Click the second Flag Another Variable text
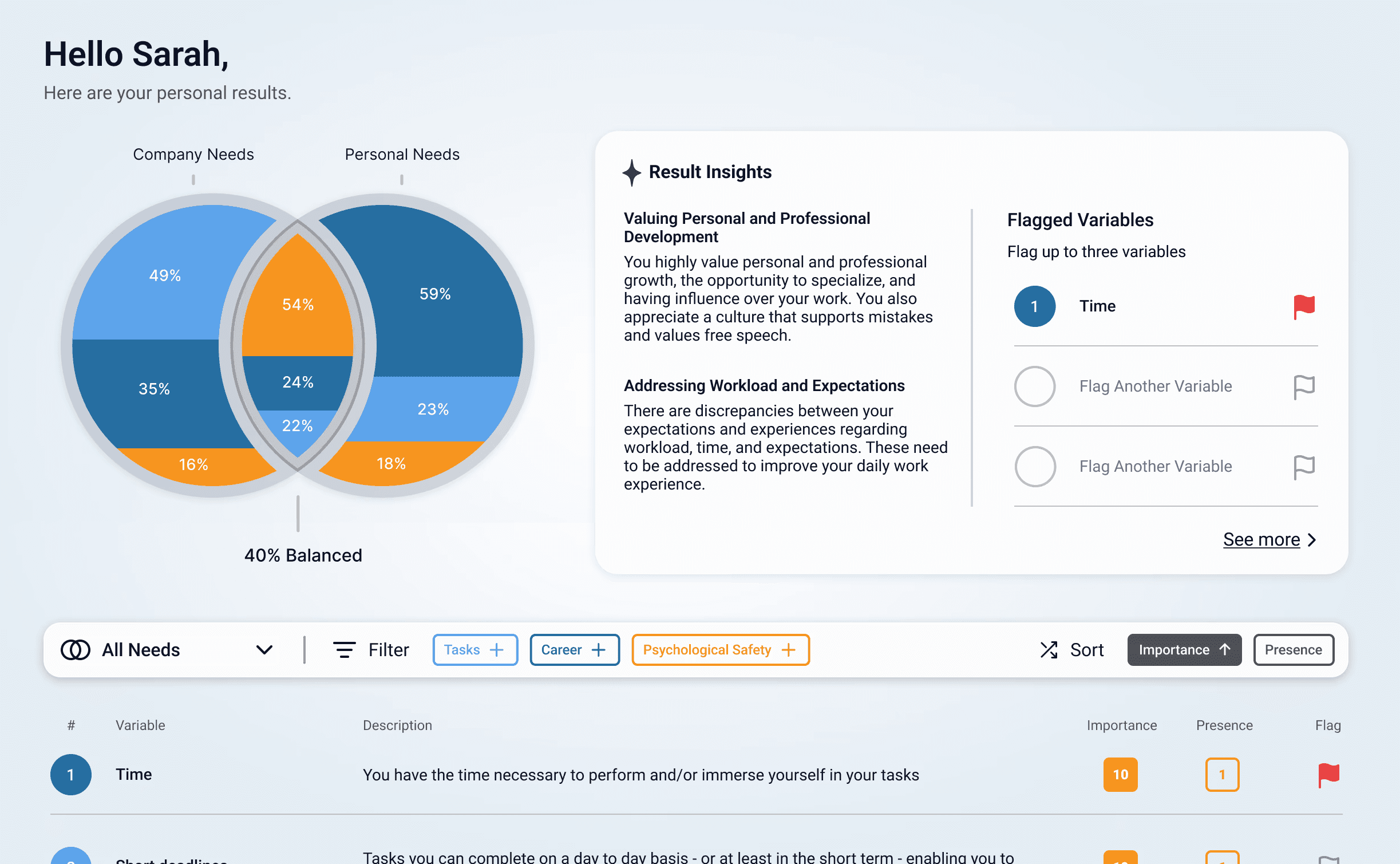 [x=1156, y=467]
